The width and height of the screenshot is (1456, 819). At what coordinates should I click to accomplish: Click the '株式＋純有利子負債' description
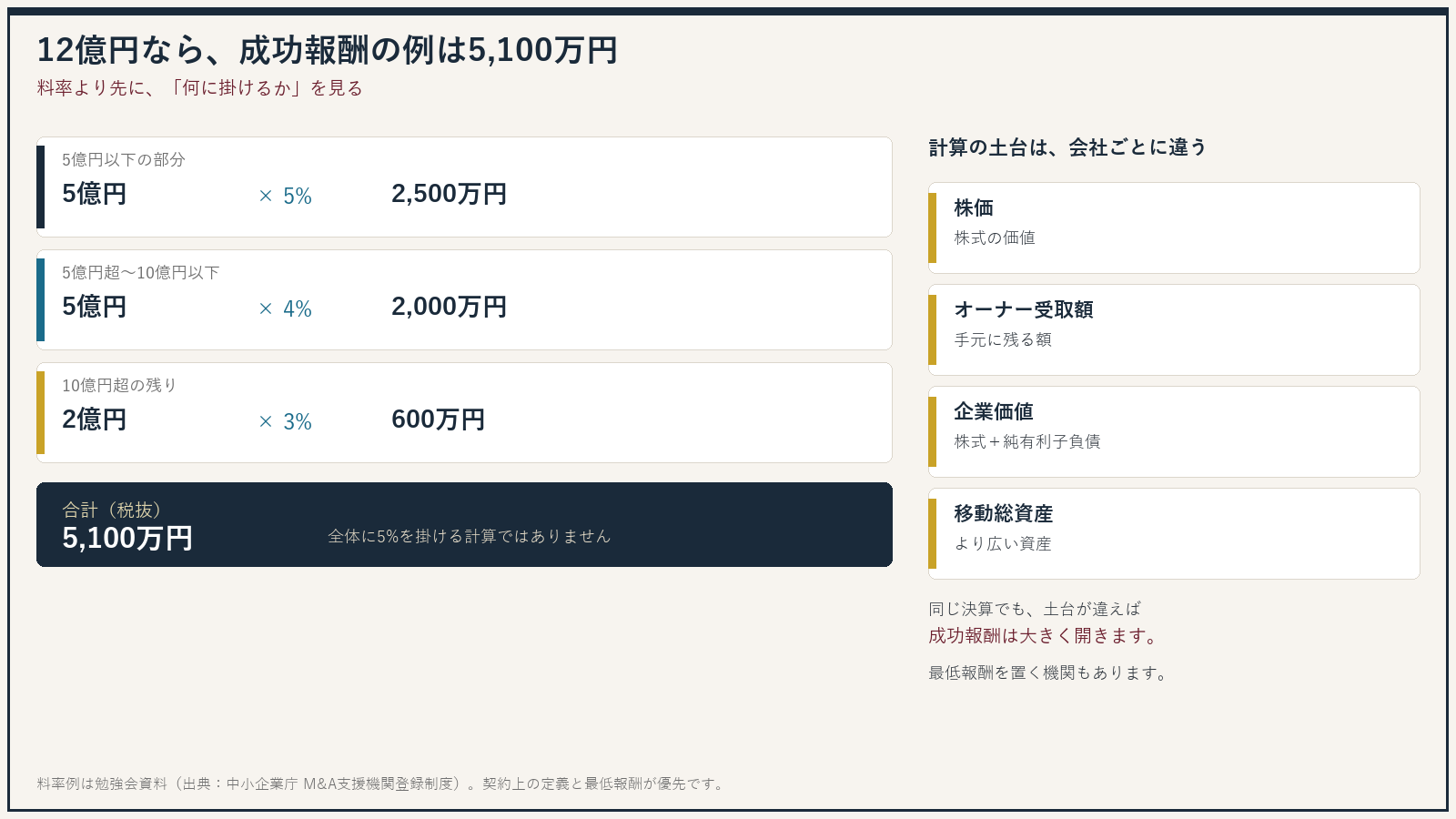coord(1027,441)
